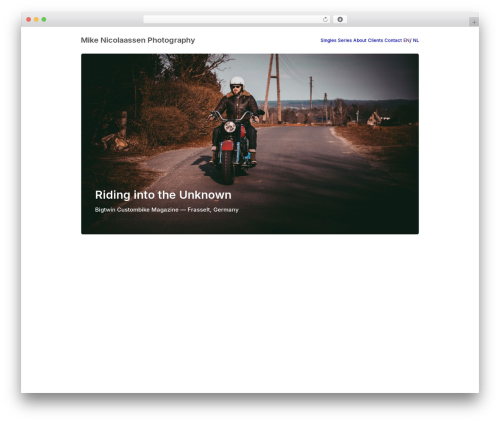
Task: Close the window with the red button
Action: click(29, 20)
